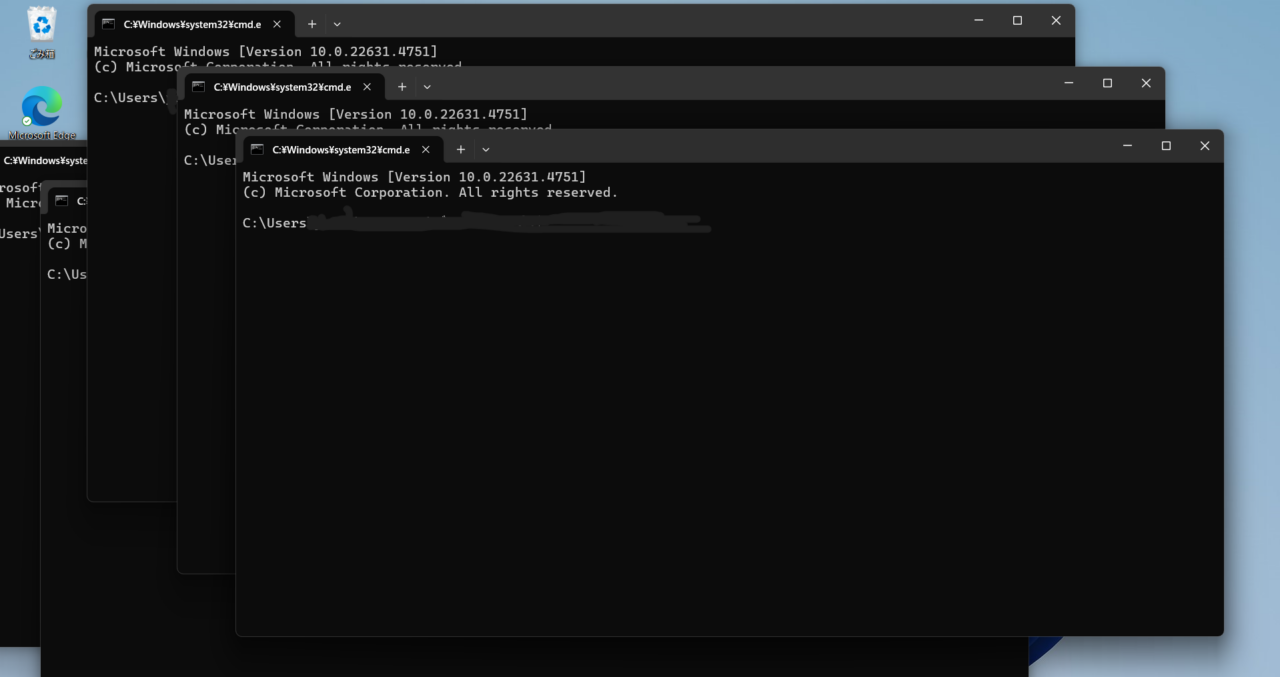Add a new tab in the middle cascaded cmd window
This screenshot has height=677, width=1280.
tap(401, 87)
